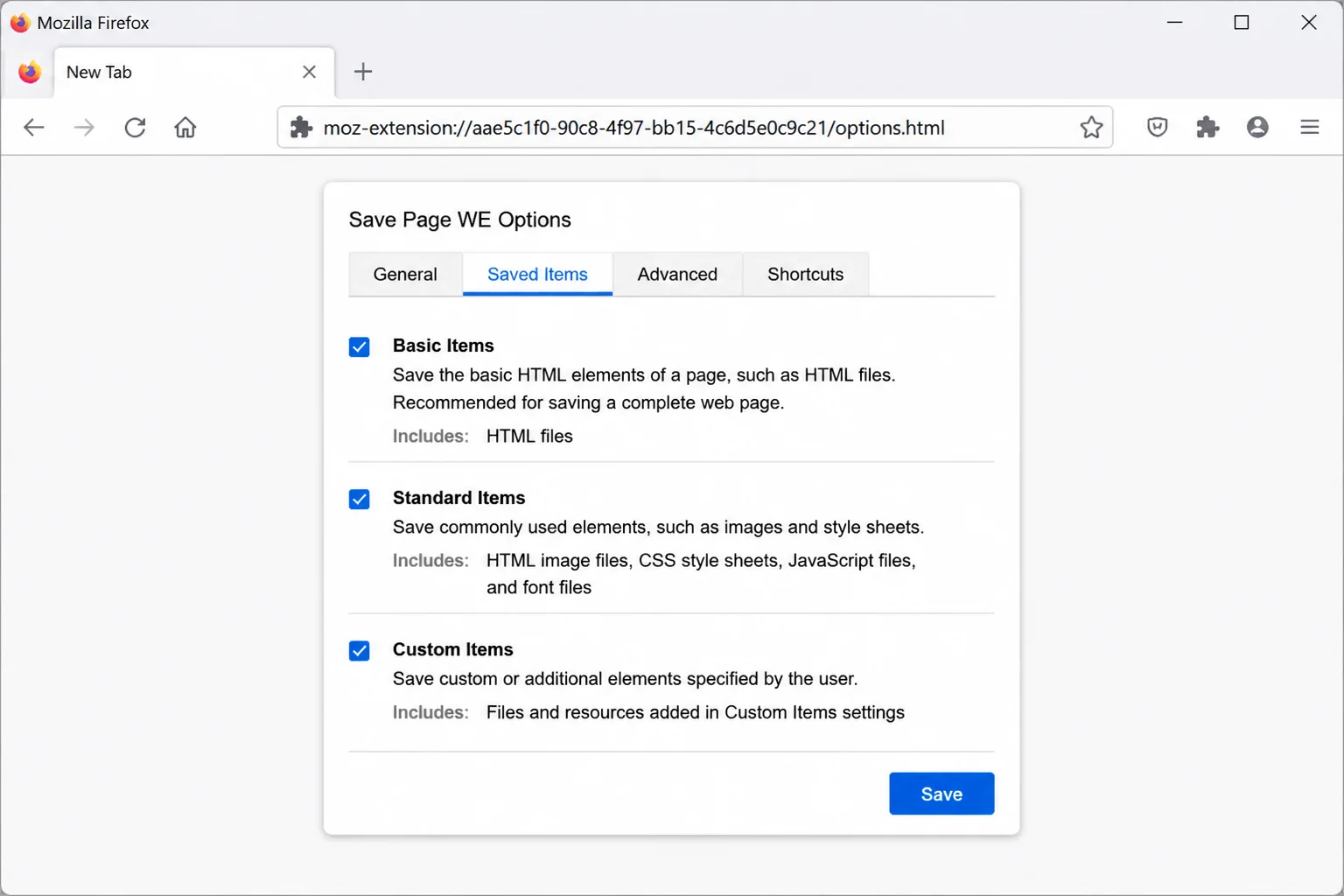Click 'HTML files' includes text

529,436
